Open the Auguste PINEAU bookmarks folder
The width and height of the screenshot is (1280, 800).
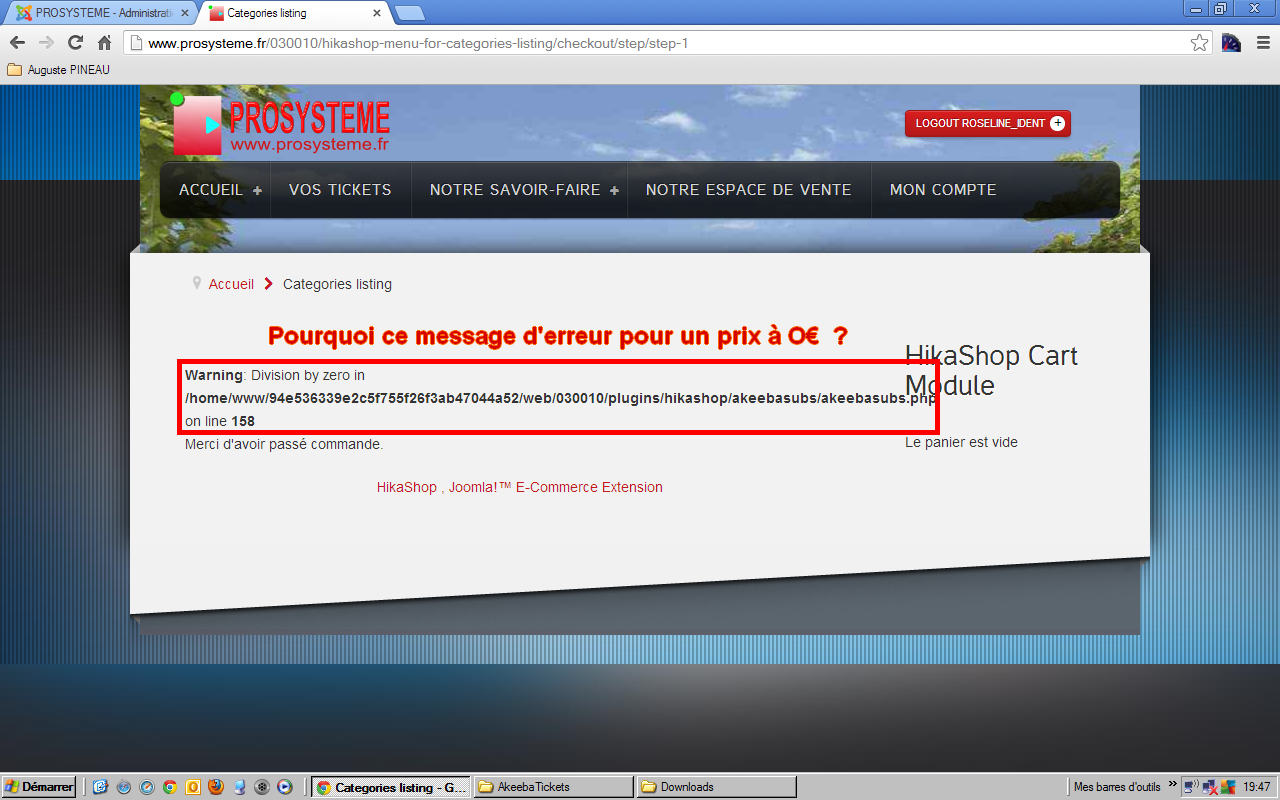click(58, 70)
